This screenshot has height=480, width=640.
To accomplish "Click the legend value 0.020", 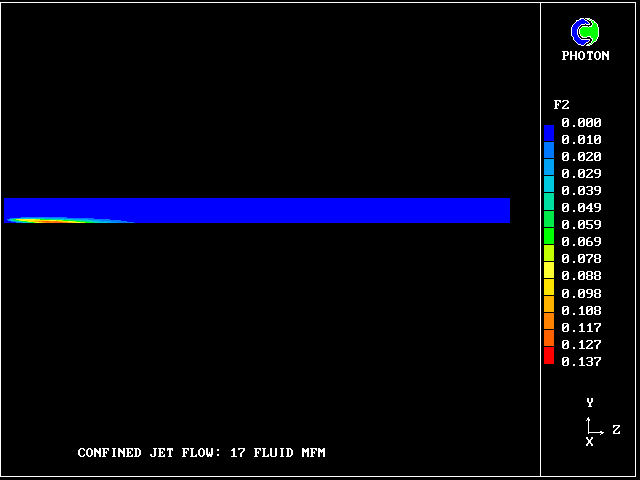I will click(x=581, y=157).
